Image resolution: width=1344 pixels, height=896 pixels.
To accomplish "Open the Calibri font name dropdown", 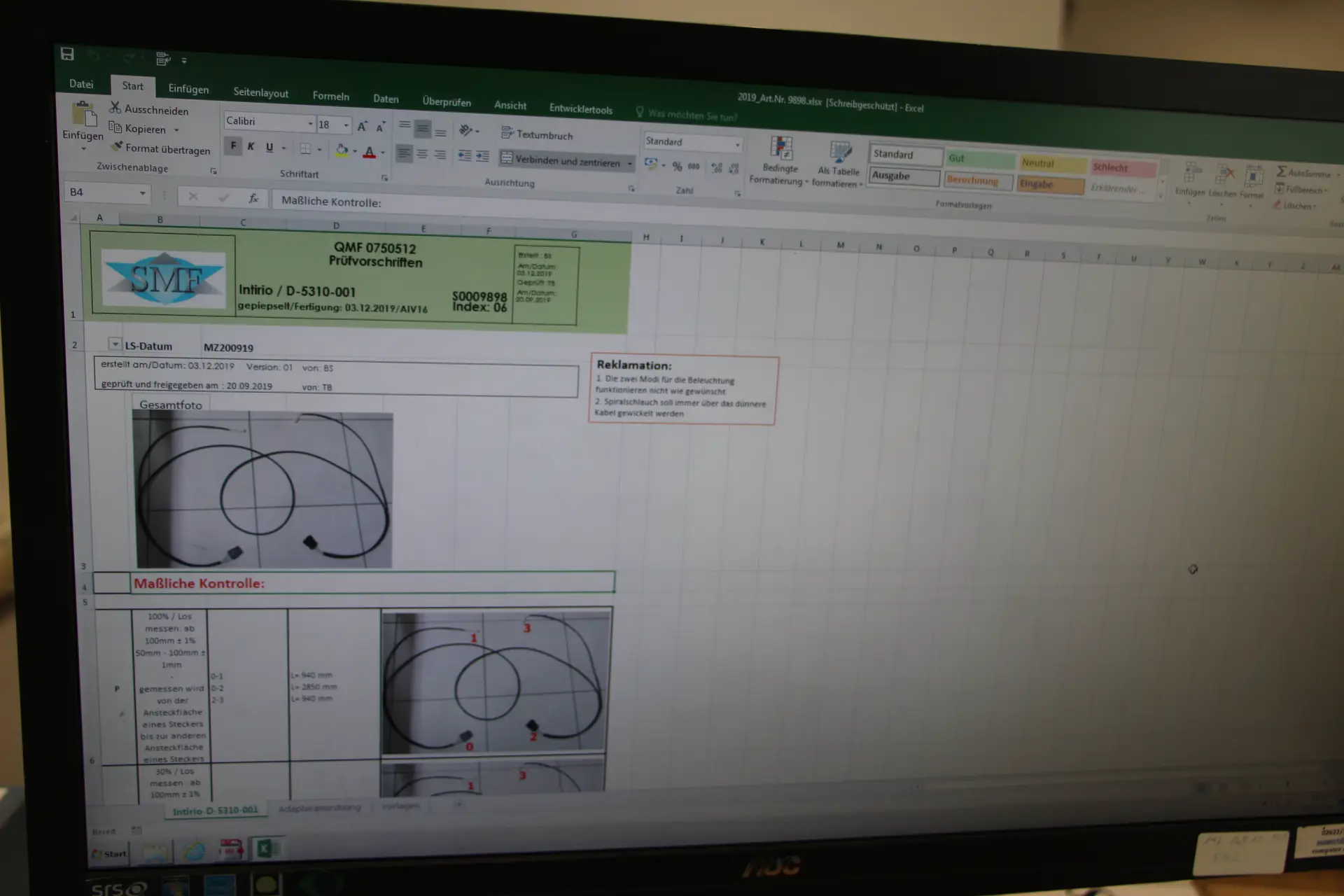I will (310, 124).
